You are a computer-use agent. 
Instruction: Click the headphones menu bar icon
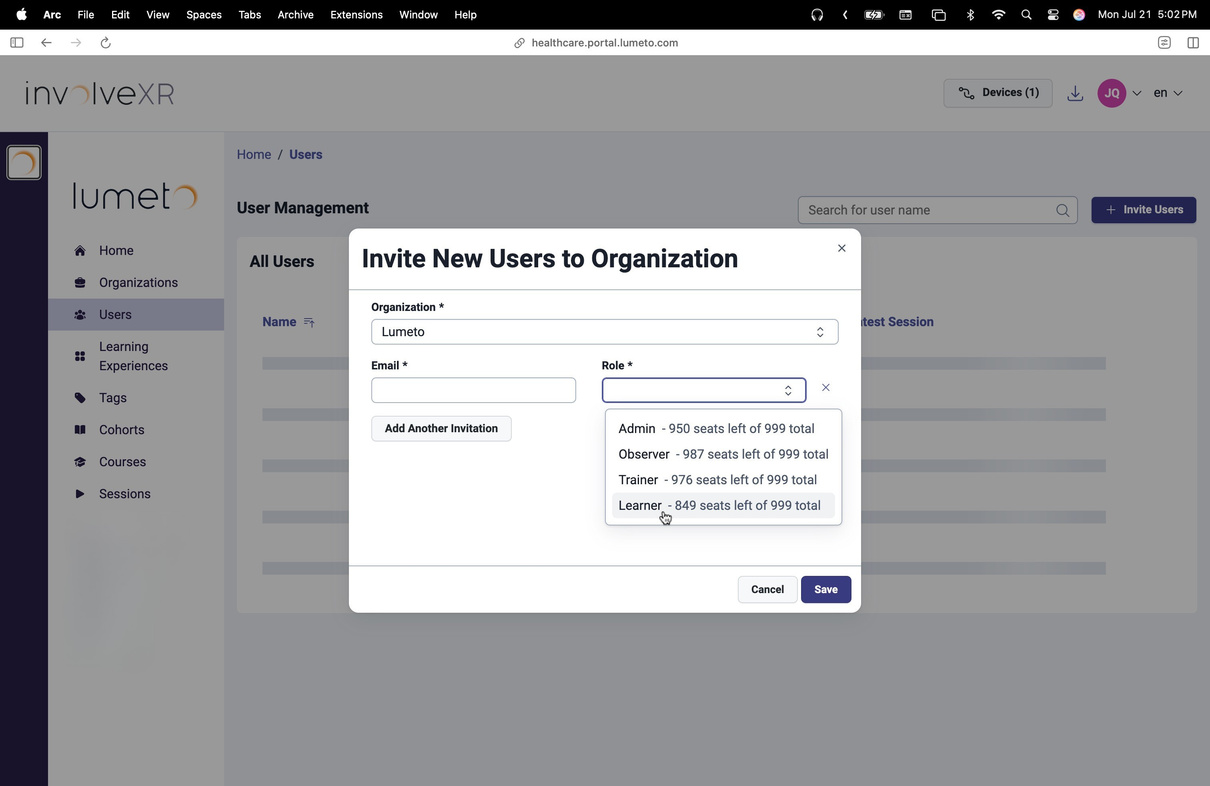click(817, 15)
